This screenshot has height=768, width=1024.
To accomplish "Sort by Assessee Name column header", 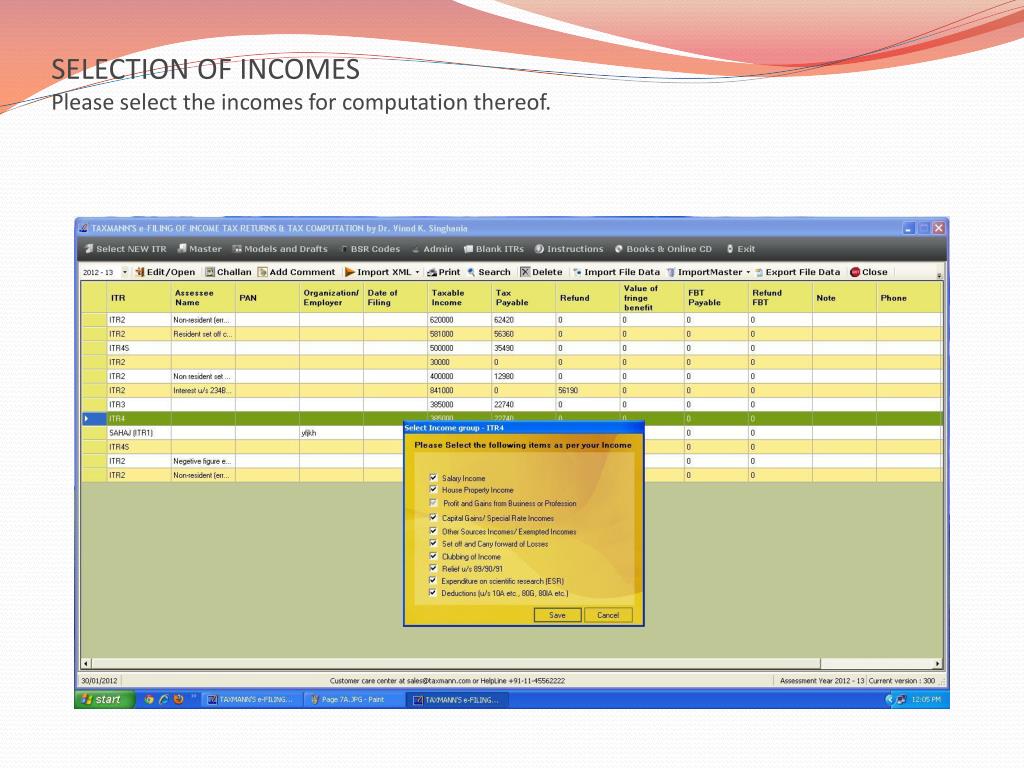I will click(202, 298).
